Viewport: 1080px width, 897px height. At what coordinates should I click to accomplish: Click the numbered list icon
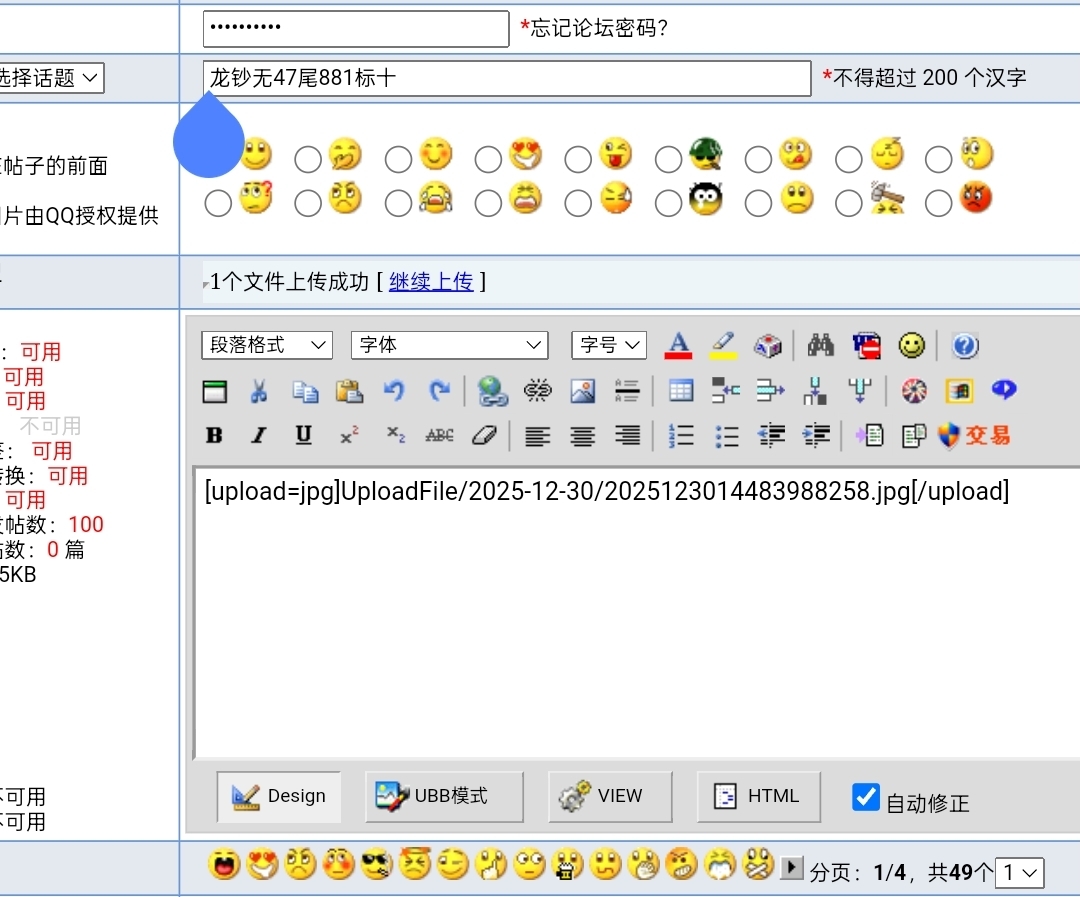pyautogui.click(x=681, y=436)
